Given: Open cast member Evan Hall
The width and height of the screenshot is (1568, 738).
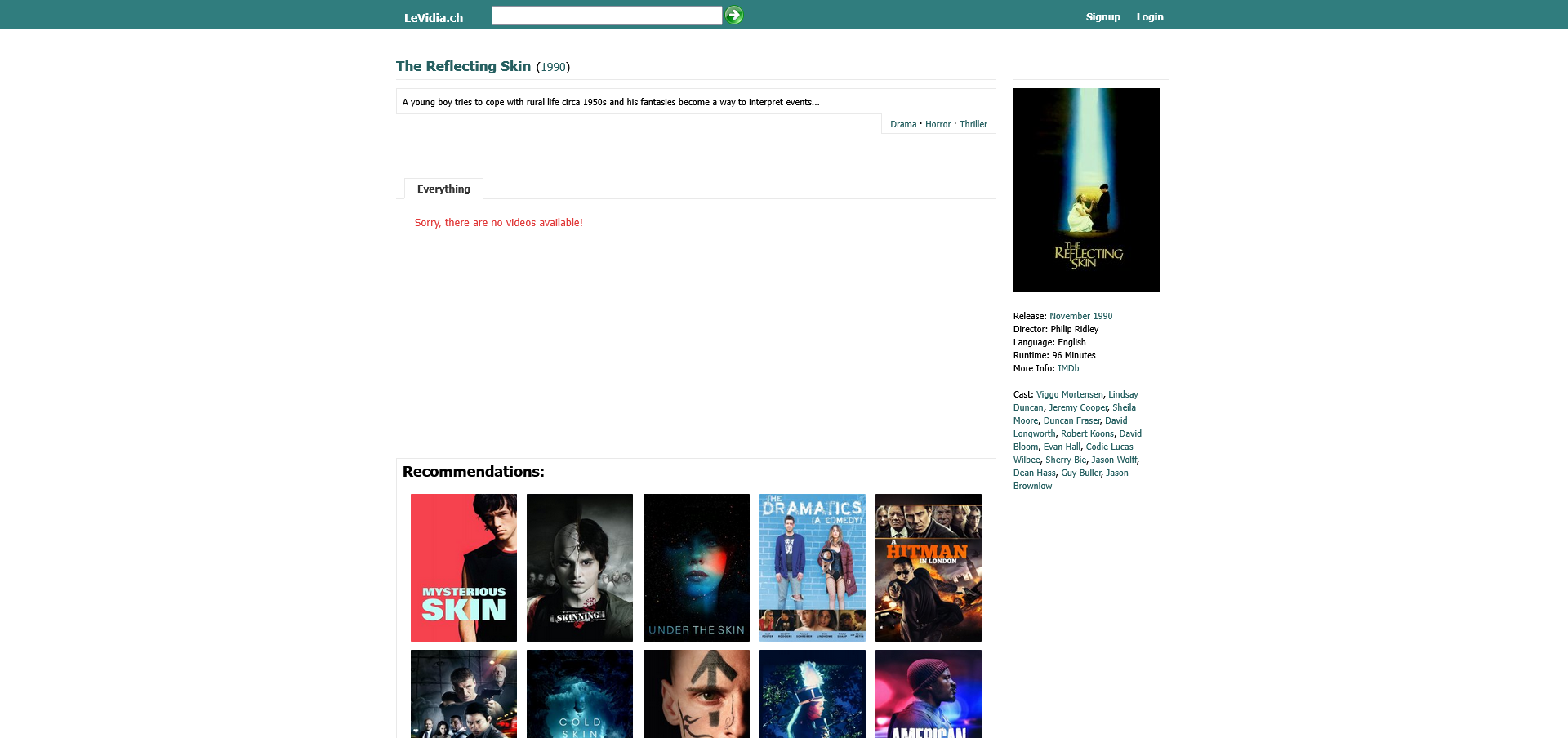Looking at the screenshot, I should click(1062, 447).
